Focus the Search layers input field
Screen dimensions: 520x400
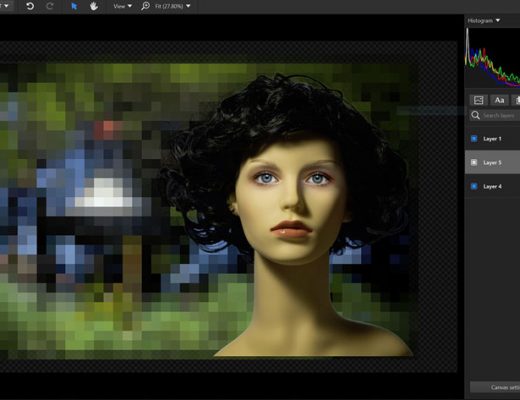tap(495, 115)
